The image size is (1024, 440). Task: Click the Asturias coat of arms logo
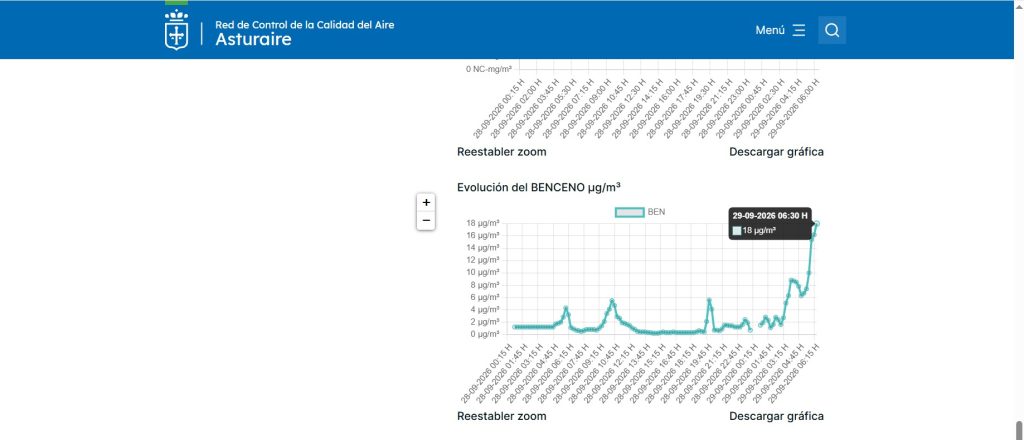tap(176, 30)
